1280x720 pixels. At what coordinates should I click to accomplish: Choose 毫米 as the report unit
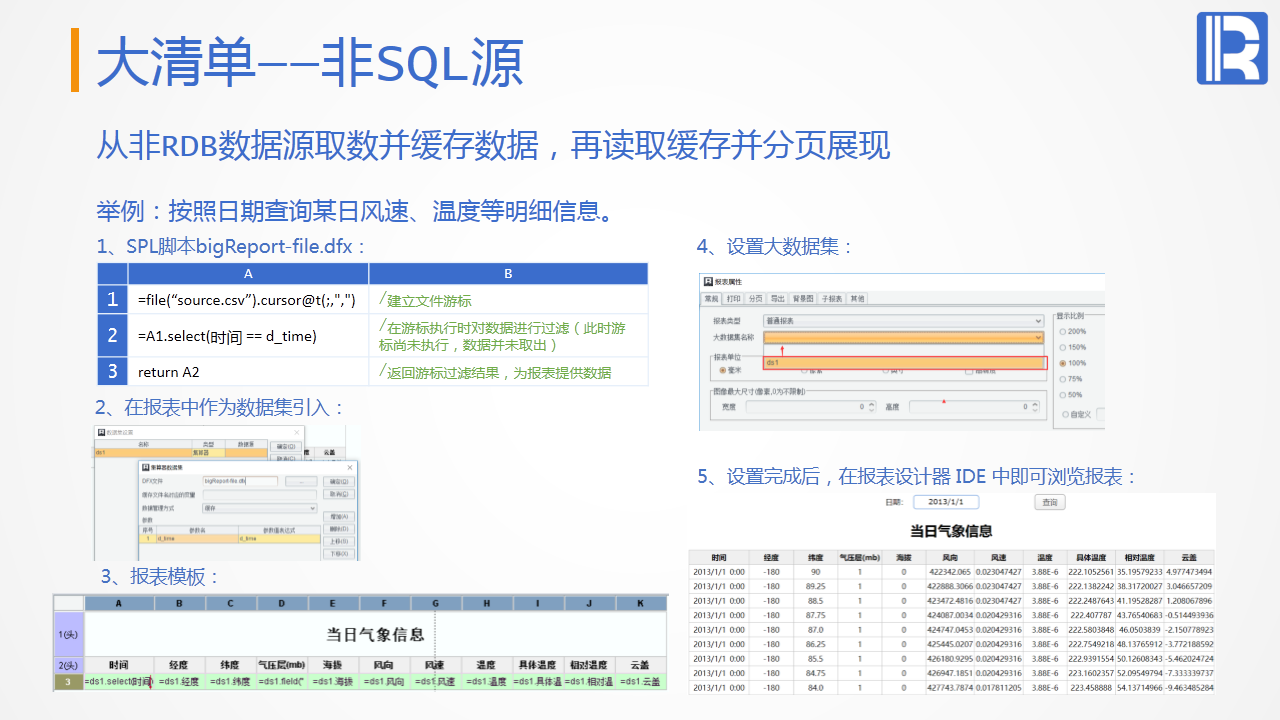click(x=722, y=371)
